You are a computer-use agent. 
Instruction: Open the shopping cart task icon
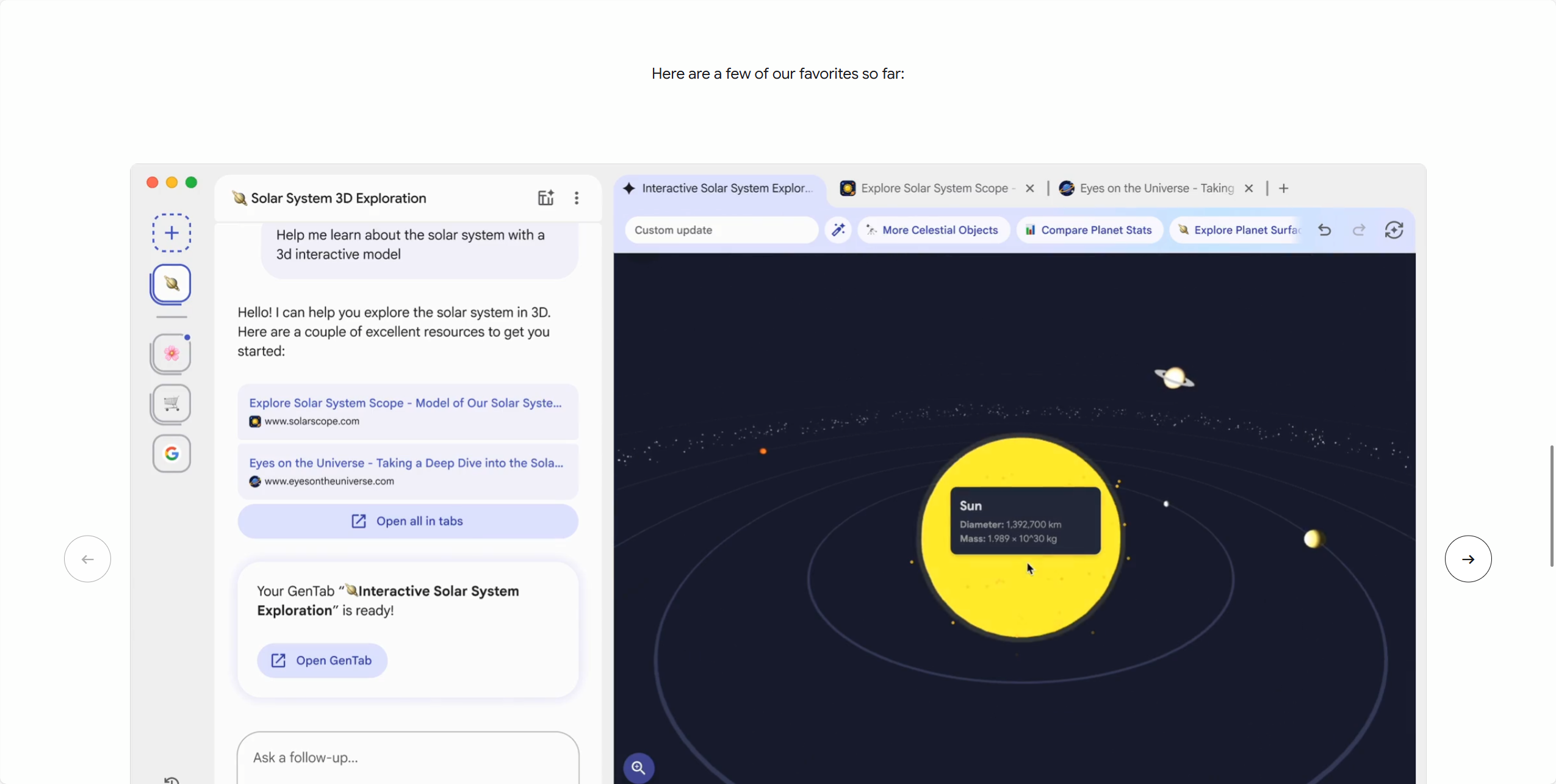(171, 403)
